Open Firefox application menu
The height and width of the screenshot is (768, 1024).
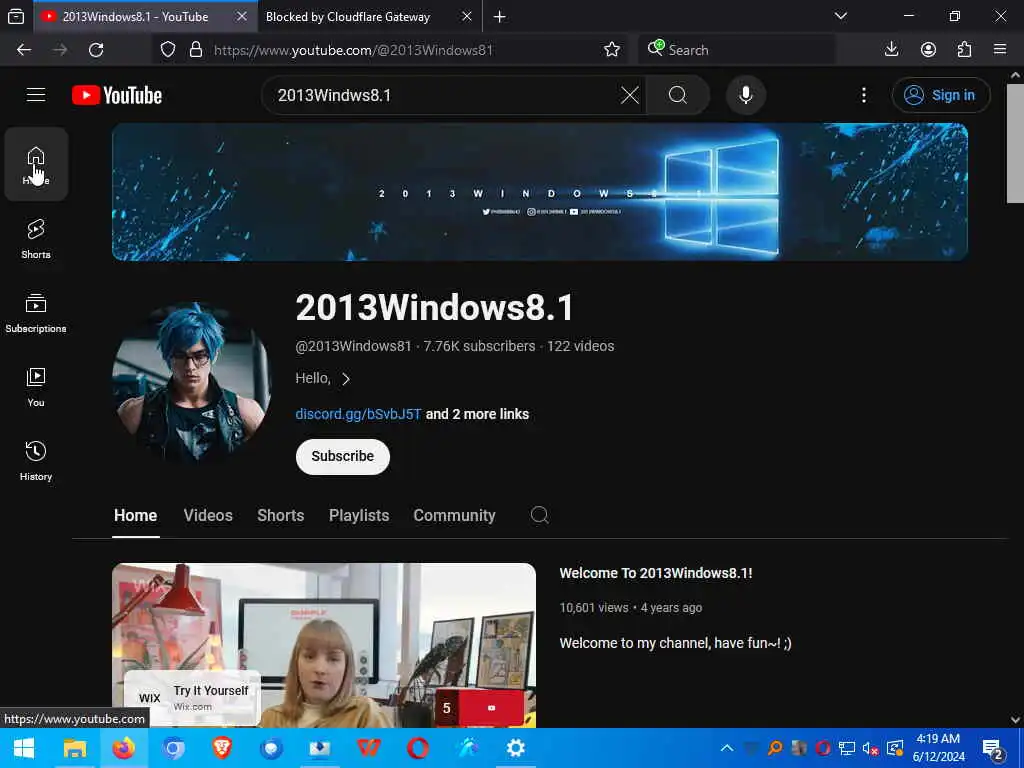pos(1000,50)
